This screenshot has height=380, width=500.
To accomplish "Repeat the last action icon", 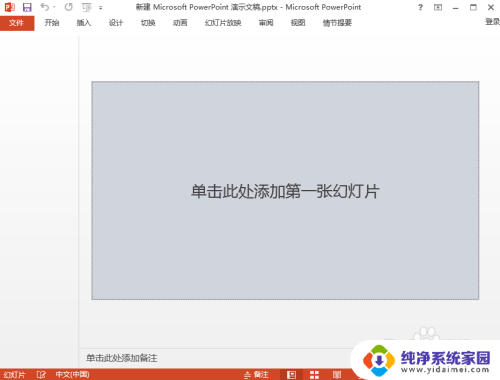I will coord(69,7).
